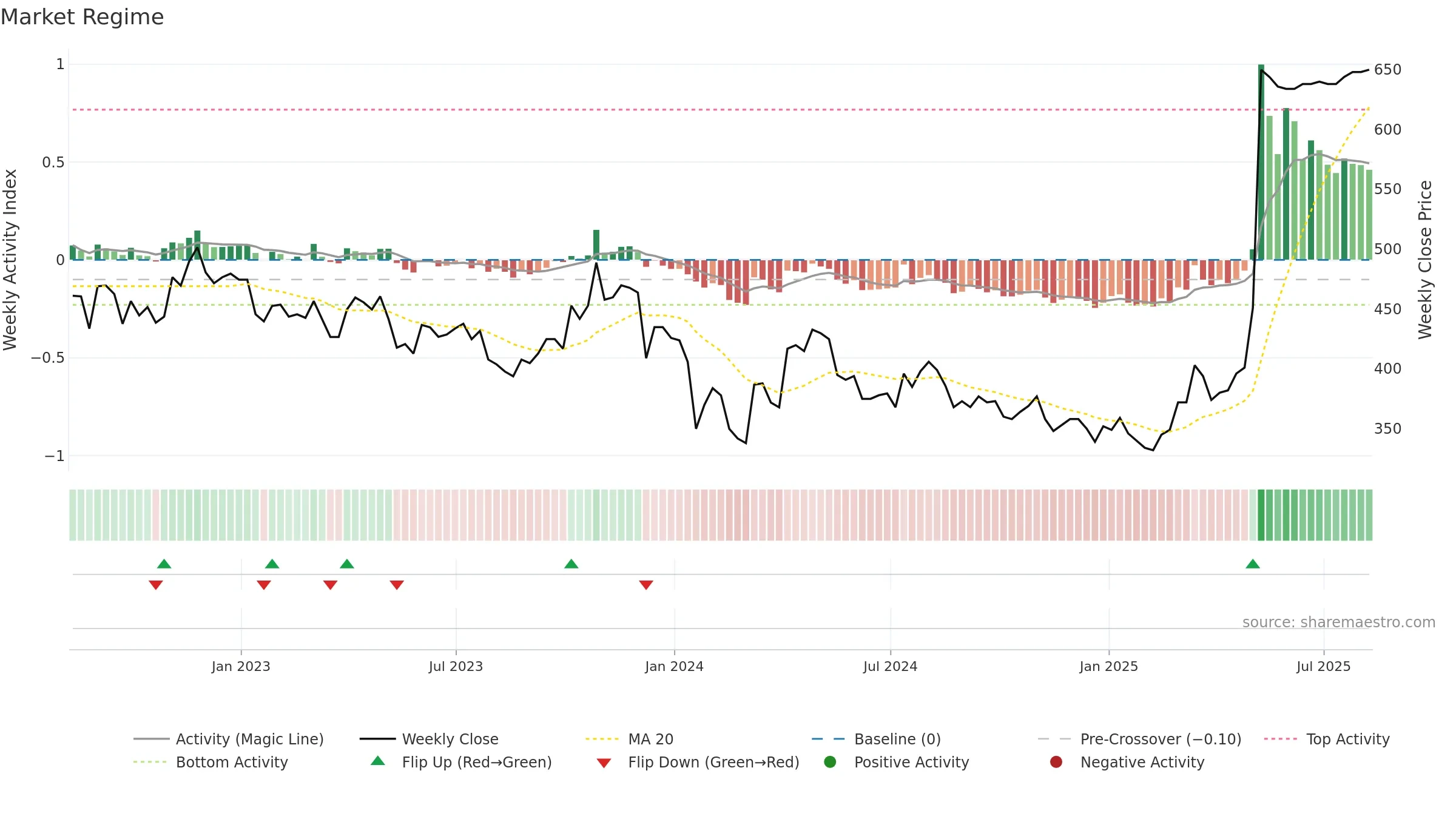
Task: Click the tallest green activity bar reaching 1
Action: tap(1261, 162)
